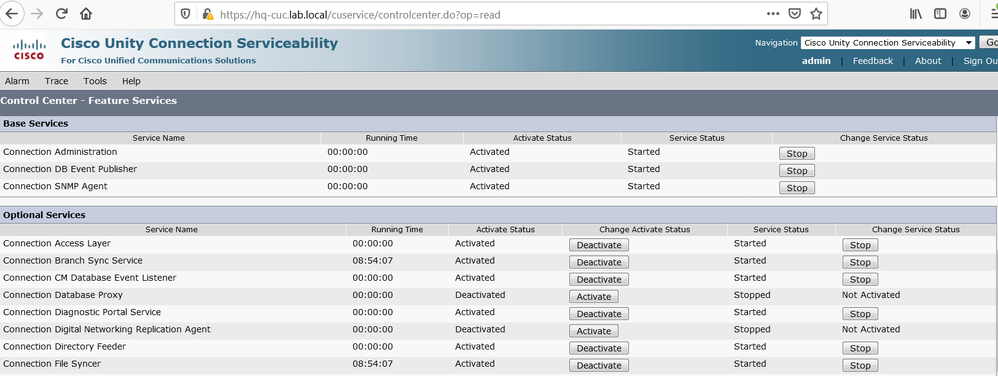
Task: Stop the Connection File Syncer service
Action: point(860,365)
